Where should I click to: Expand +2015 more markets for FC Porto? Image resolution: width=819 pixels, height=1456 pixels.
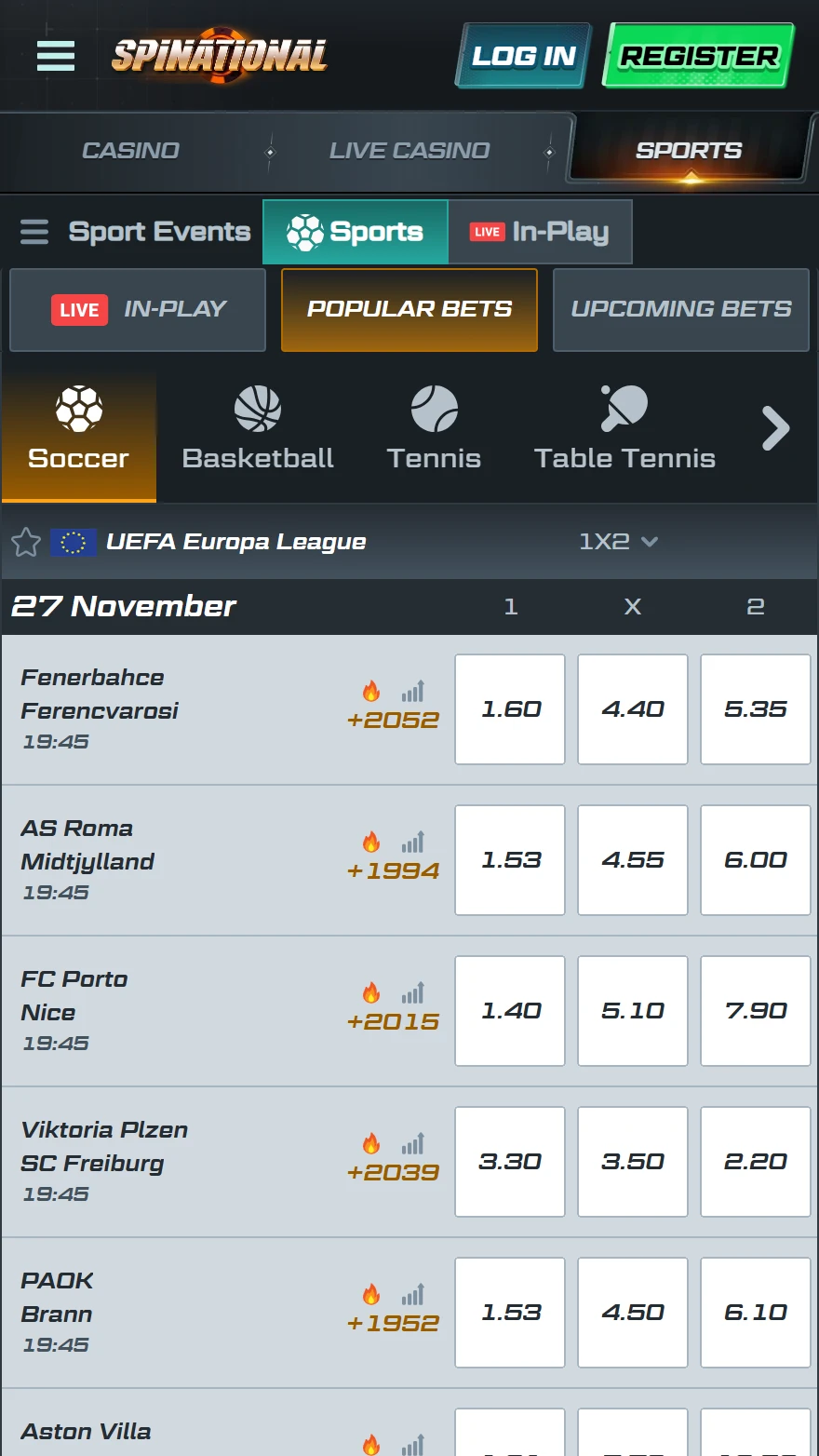coord(393,1021)
